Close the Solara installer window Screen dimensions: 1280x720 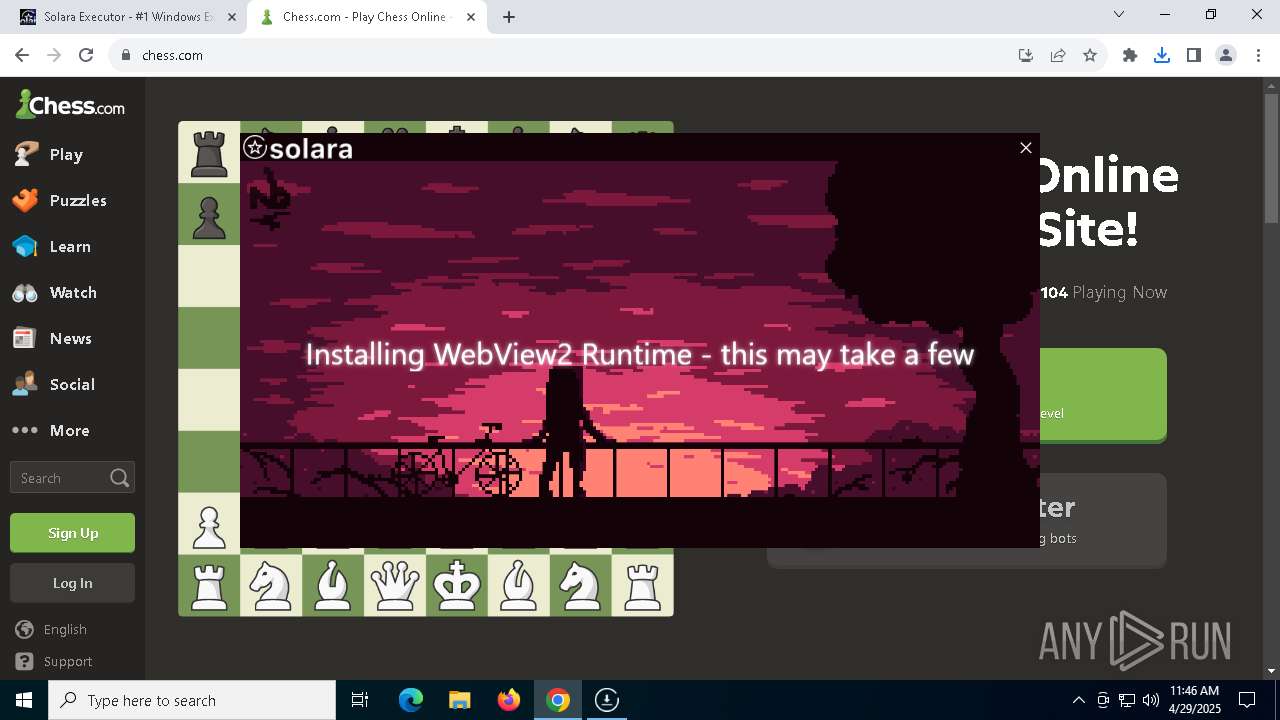click(x=1025, y=148)
